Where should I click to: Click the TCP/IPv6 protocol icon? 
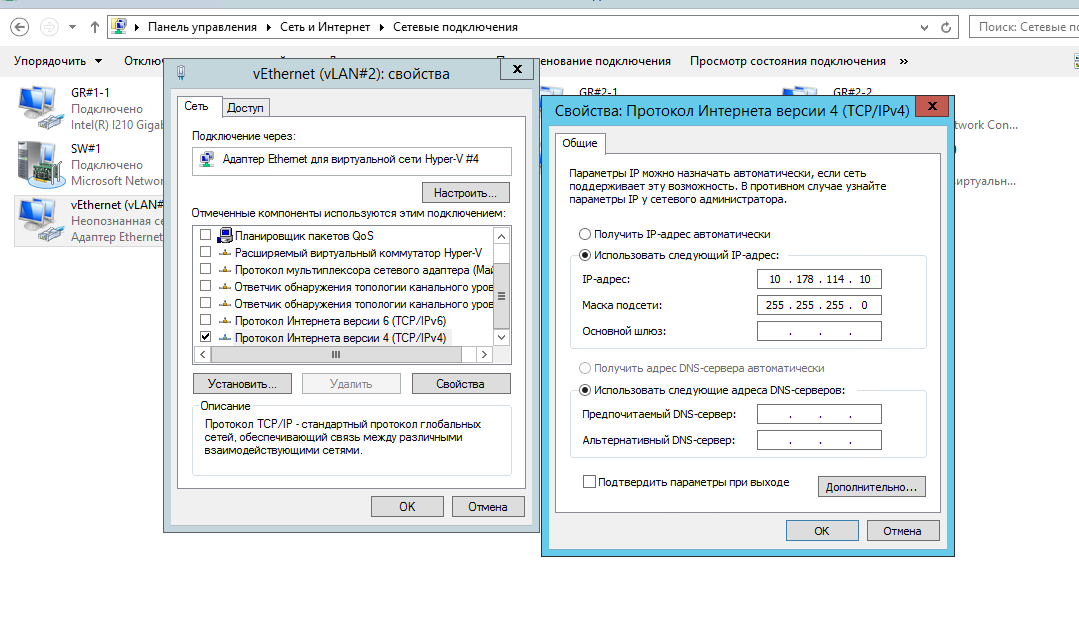click(x=224, y=321)
